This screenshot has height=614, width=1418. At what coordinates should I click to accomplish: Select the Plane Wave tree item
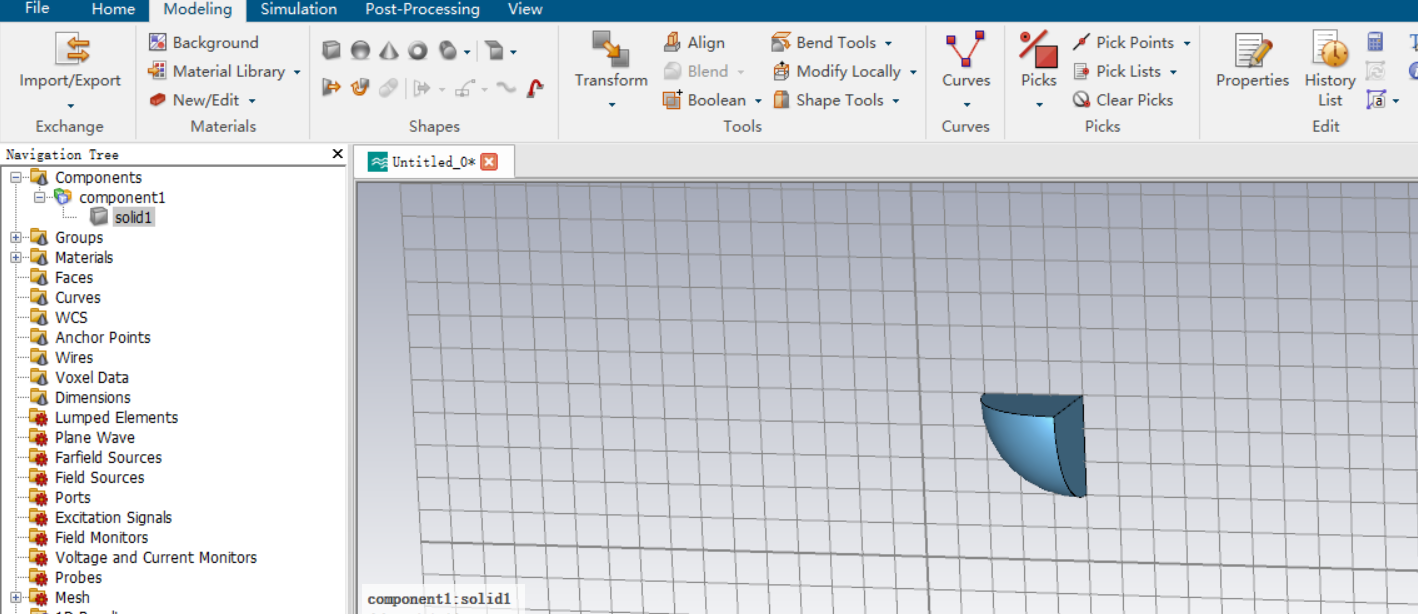pyautogui.click(x=94, y=437)
